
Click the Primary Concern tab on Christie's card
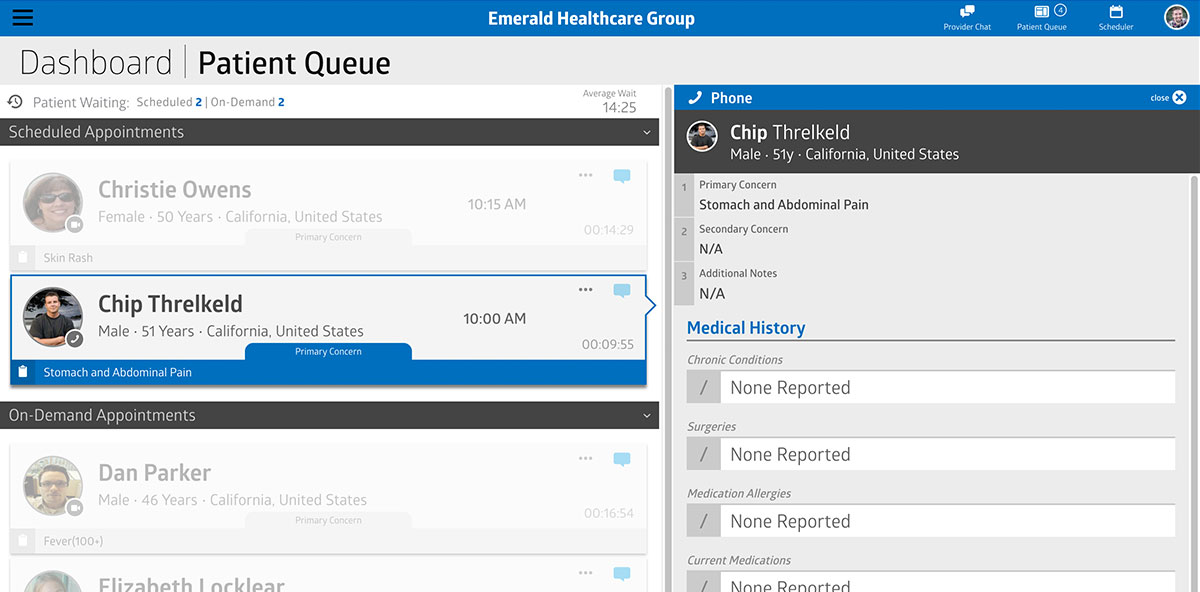coord(328,237)
